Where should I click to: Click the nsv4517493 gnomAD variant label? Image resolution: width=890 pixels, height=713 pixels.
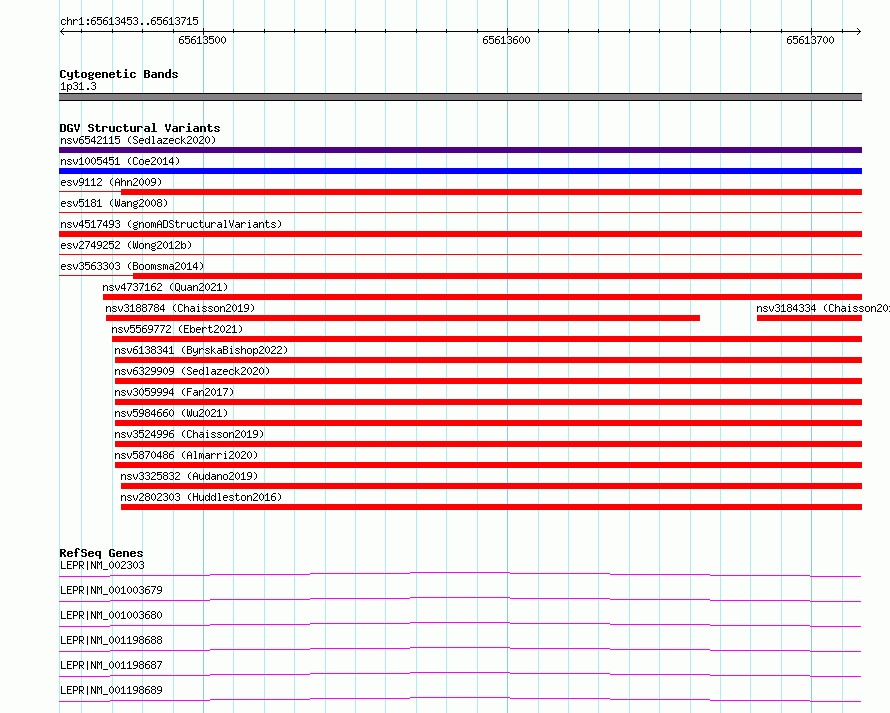[171, 224]
